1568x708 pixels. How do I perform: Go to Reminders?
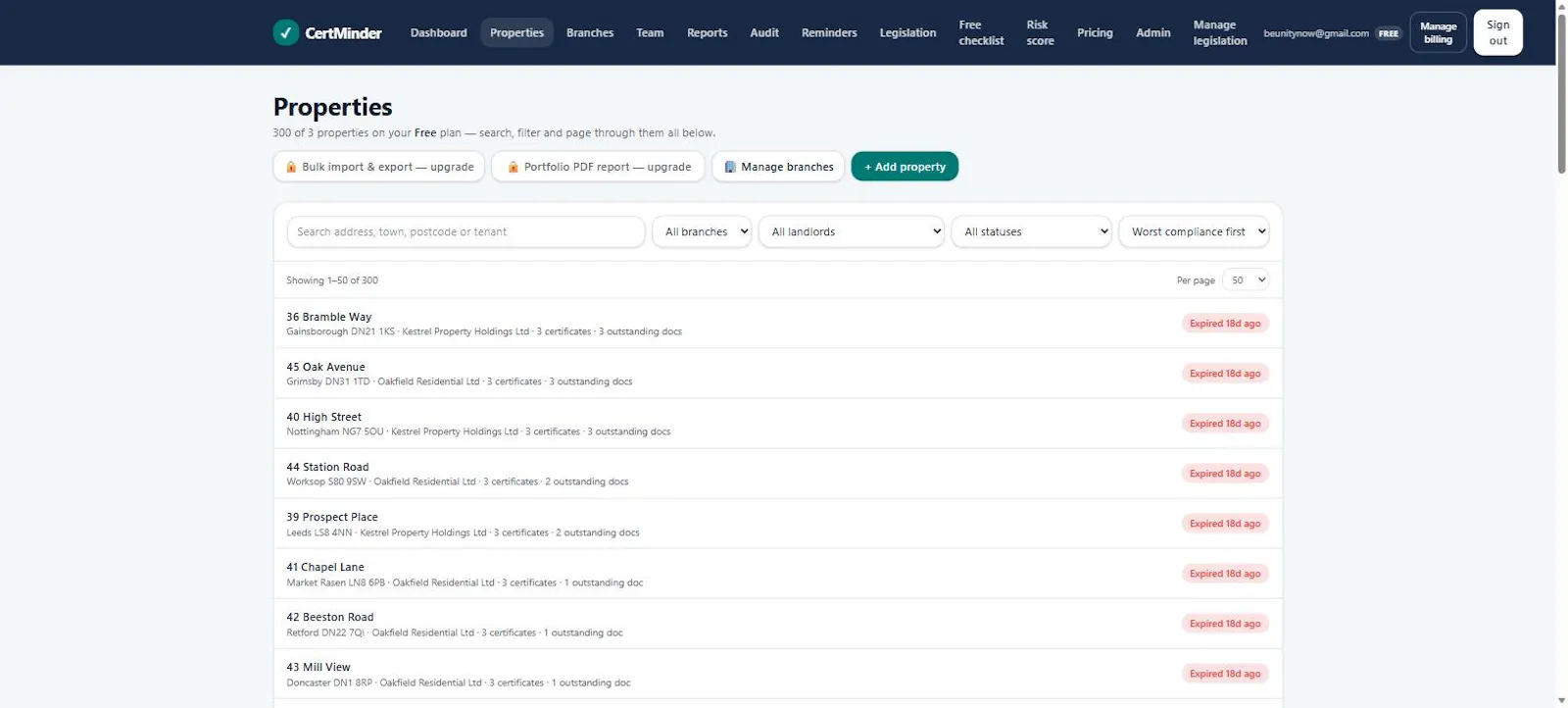[x=829, y=32]
